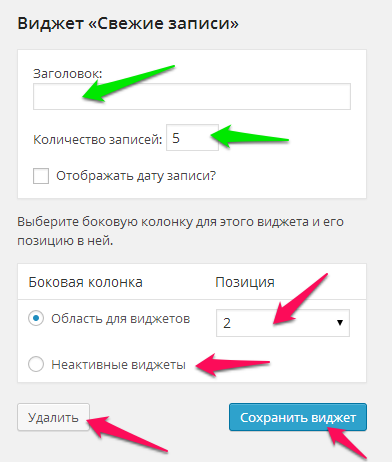The width and height of the screenshot is (392, 462).
Task: Click the Позиция column header
Action: 245,283
